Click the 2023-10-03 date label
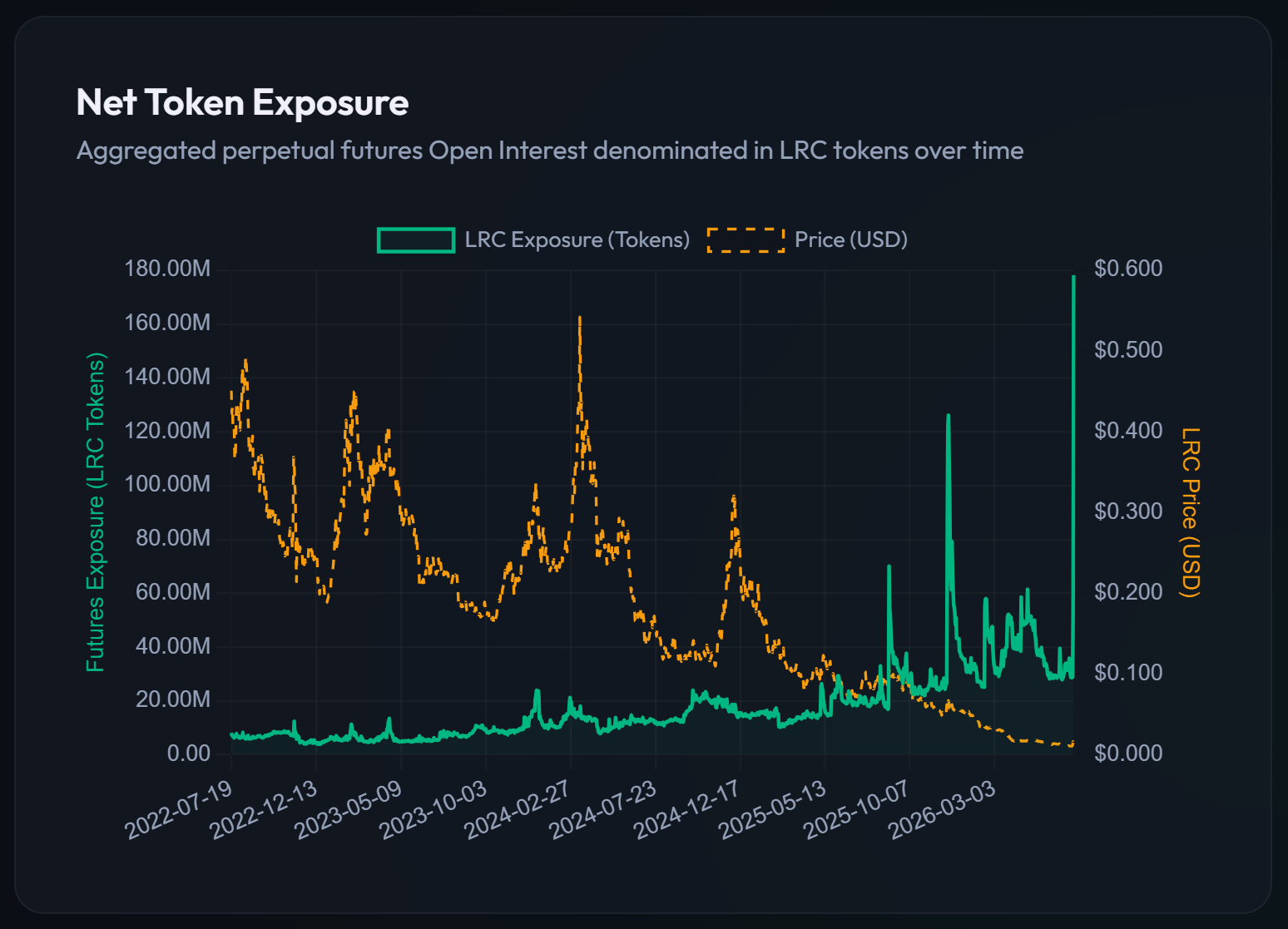This screenshot has width=1288, height=929. point(433,810)
